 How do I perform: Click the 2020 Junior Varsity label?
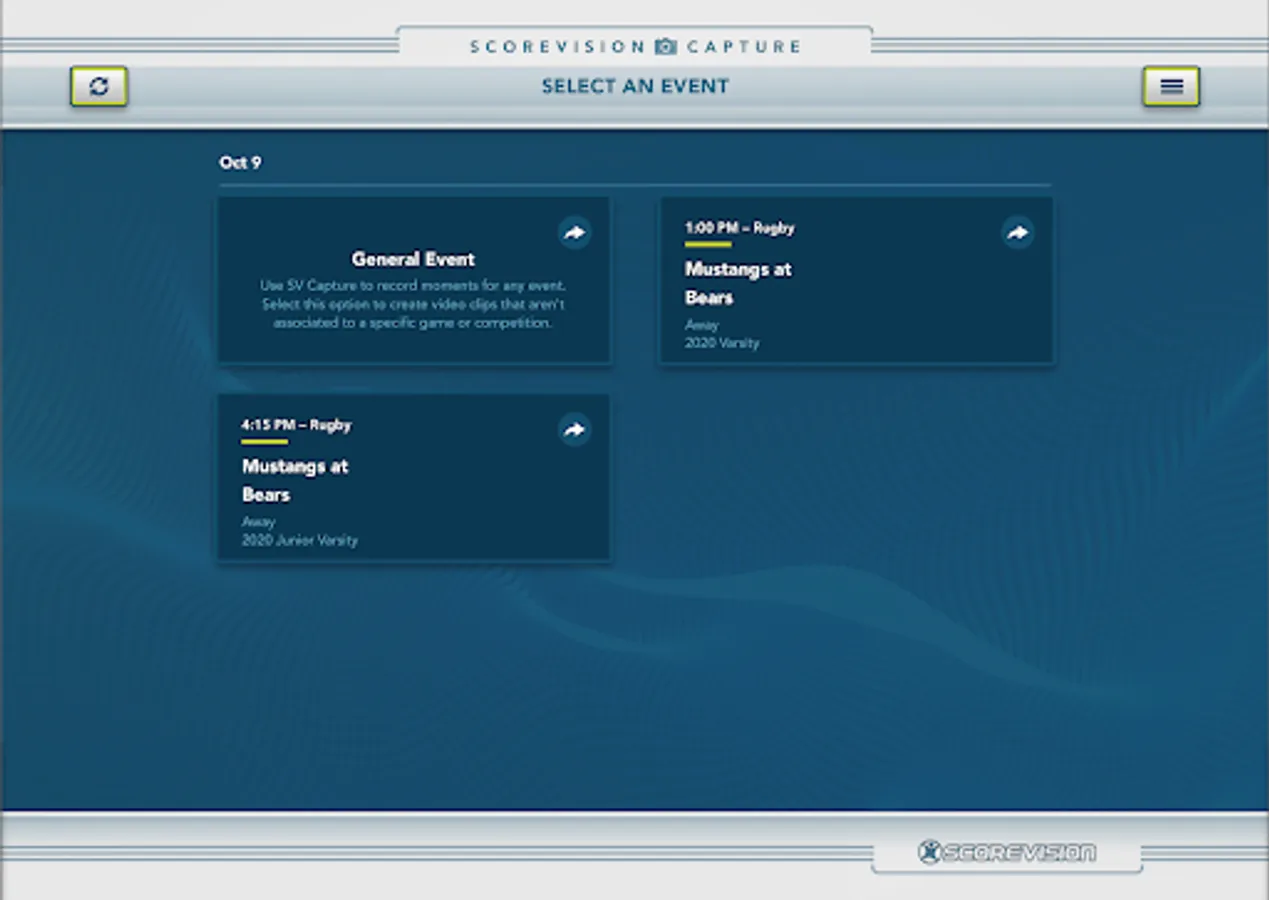(x=299, y=540)
